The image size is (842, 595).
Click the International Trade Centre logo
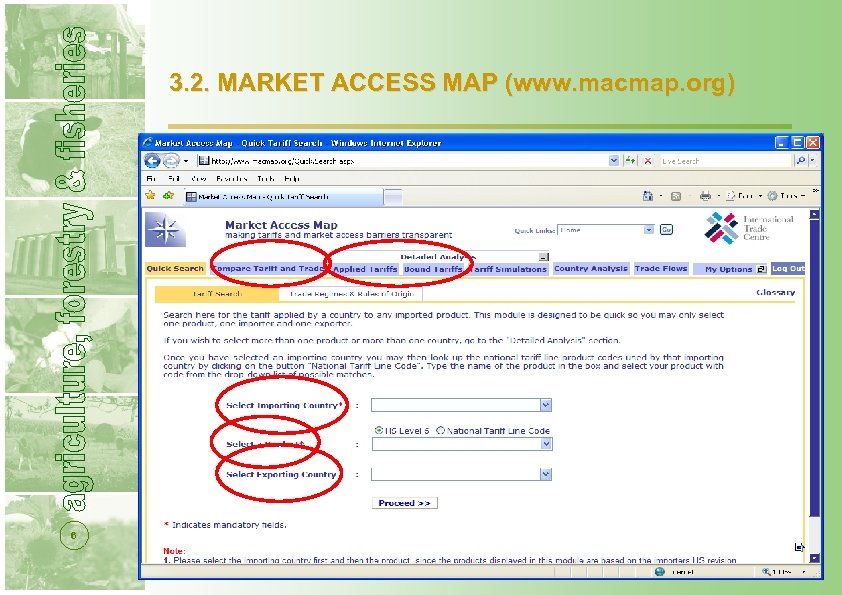pos(724,228)
